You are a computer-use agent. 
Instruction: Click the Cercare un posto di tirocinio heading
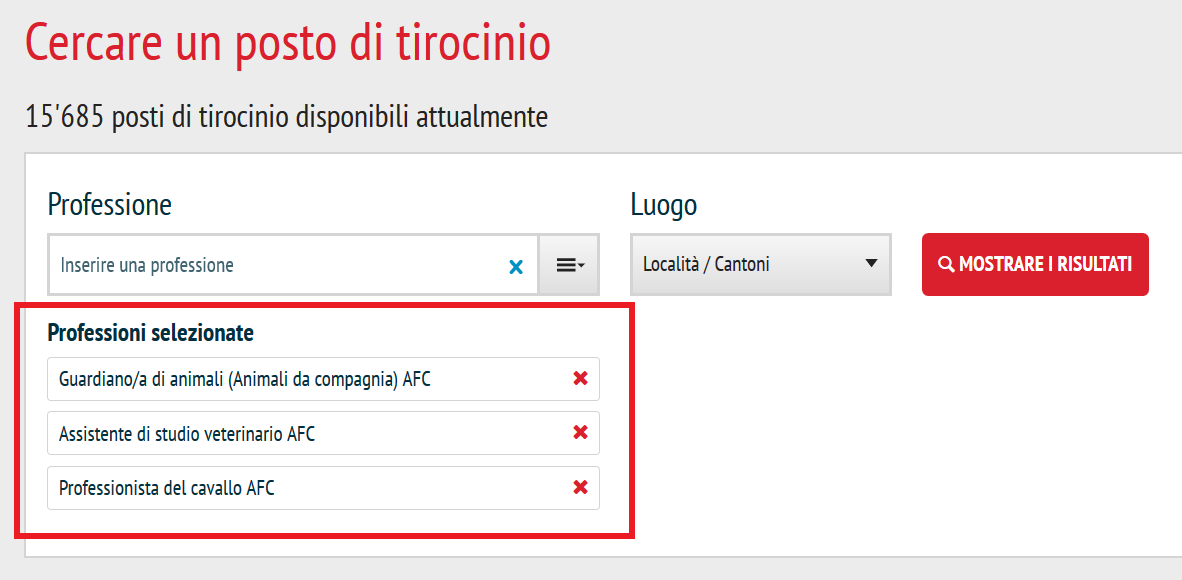[288, 43]
